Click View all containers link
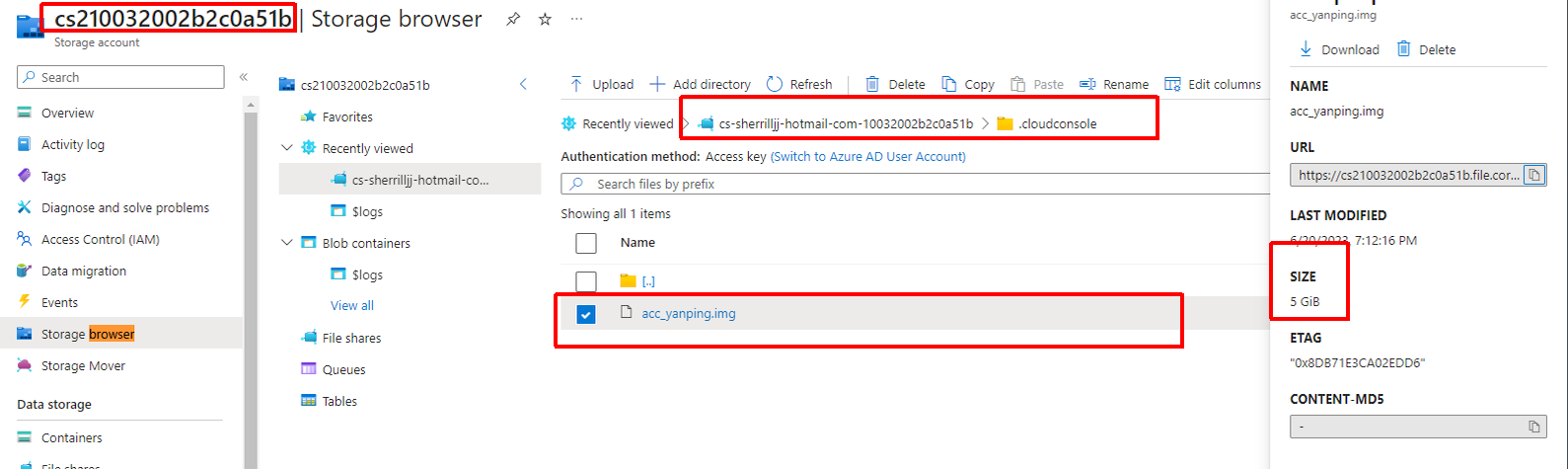 coord(352,306)
